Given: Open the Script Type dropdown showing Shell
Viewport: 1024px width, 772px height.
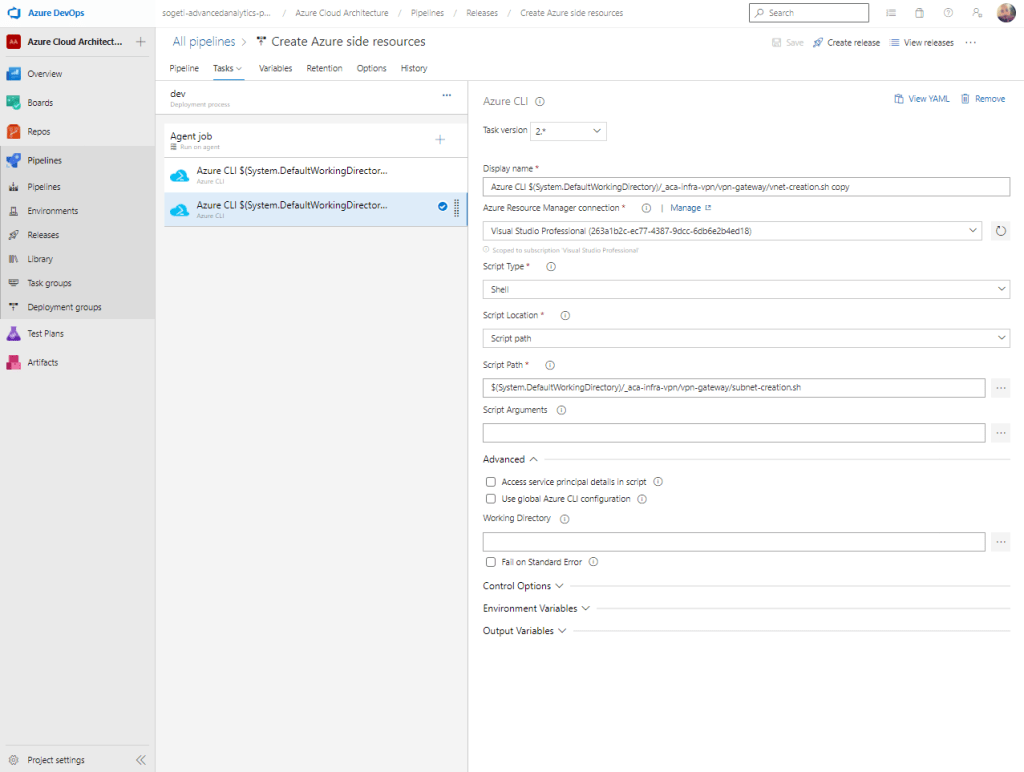Looking at the screenshot, I should 746,289.
